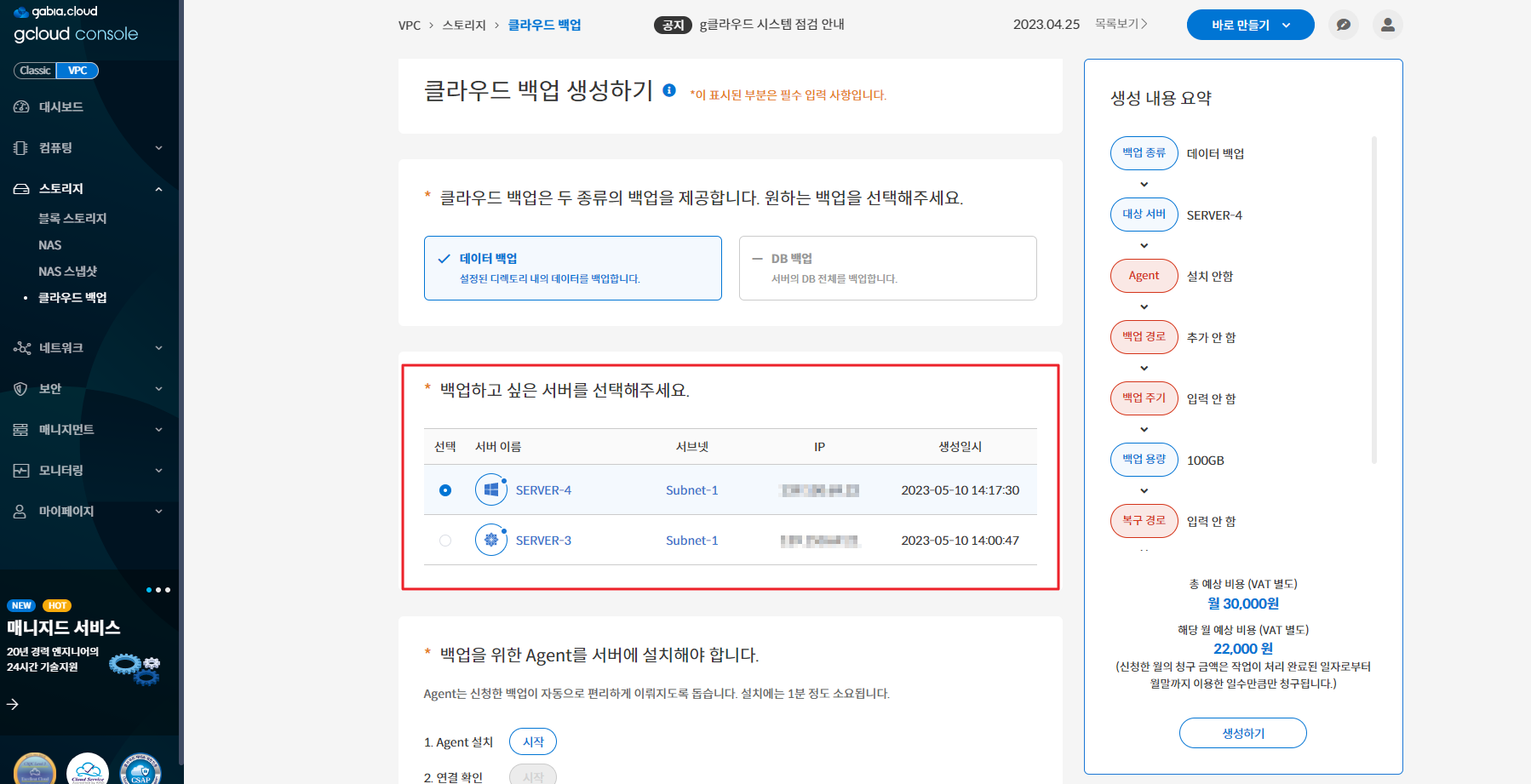1531x784 pixels.
Task: Click the banner carousel dots indicator
Action: [x=158, y=590]
